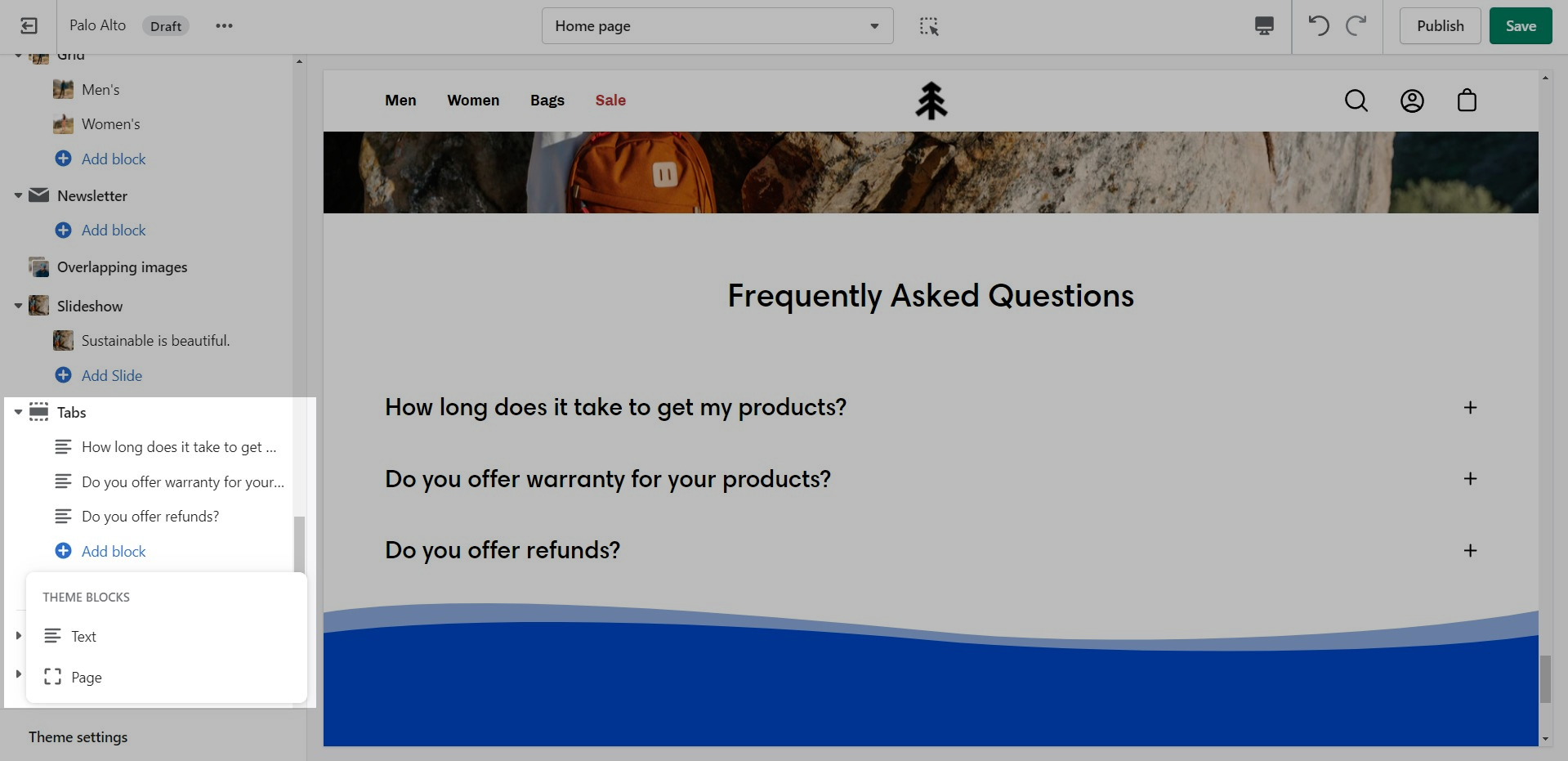Choose the Page theme block
This screenshot has width=1568, height=761.
pyautogui.click(x=86, y=678)
